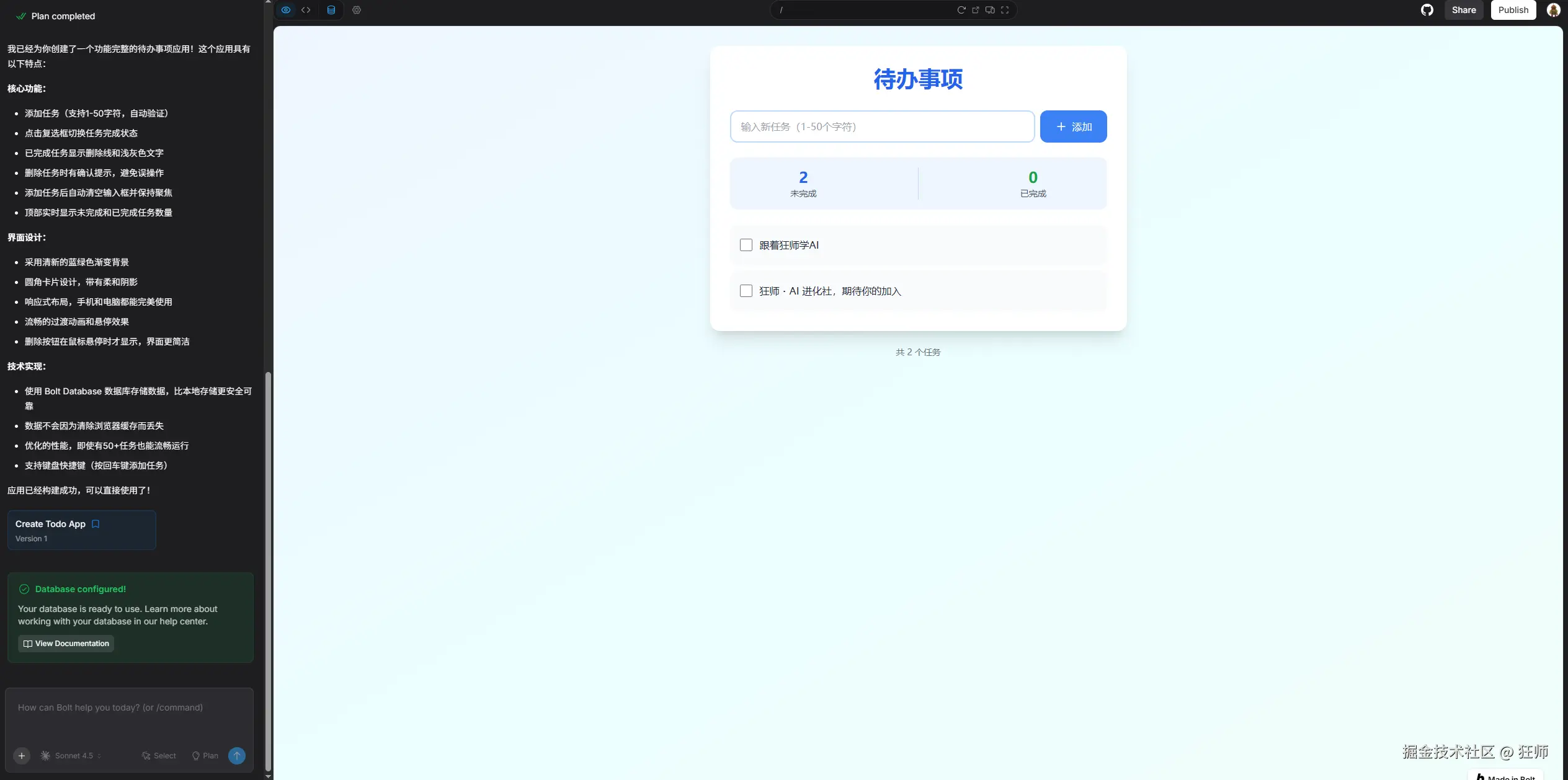Open preview in new tab

tap(976, 10)
